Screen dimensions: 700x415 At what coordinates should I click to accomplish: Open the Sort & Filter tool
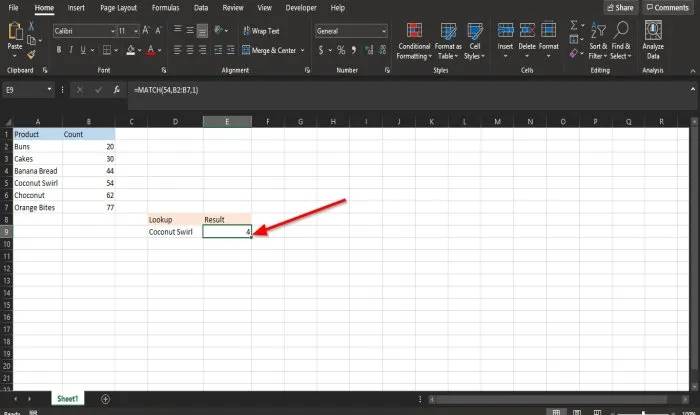coord(598,41)
